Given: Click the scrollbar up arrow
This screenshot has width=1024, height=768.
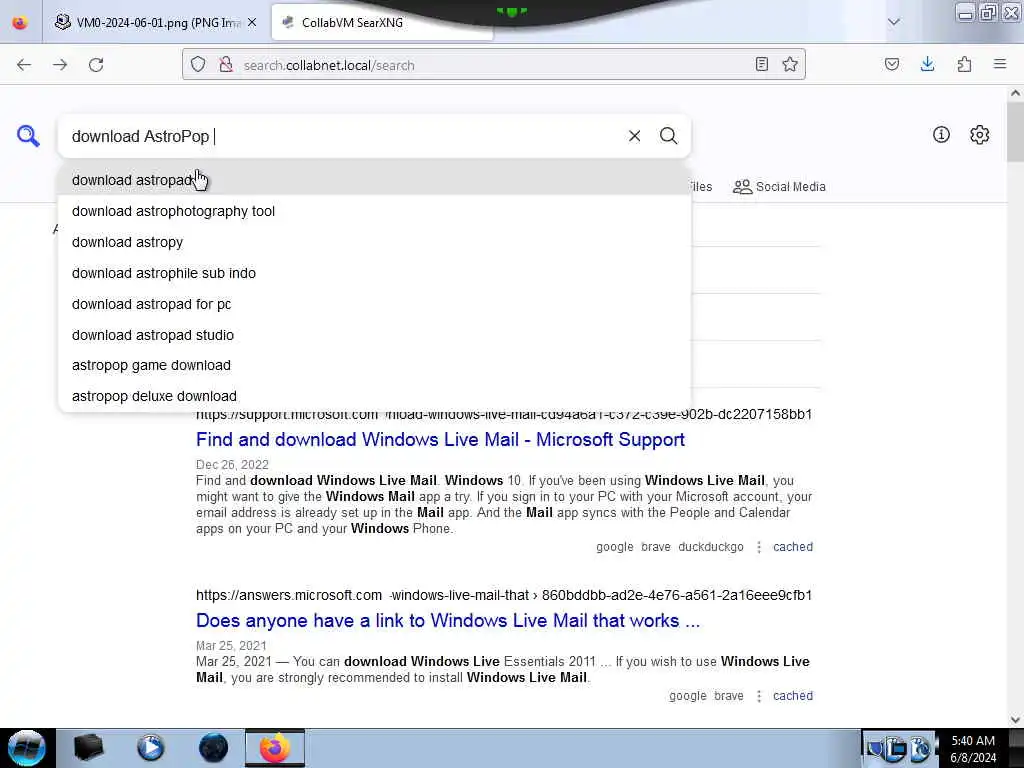Looking at the screenshot, I should (x=1015, y=93).
